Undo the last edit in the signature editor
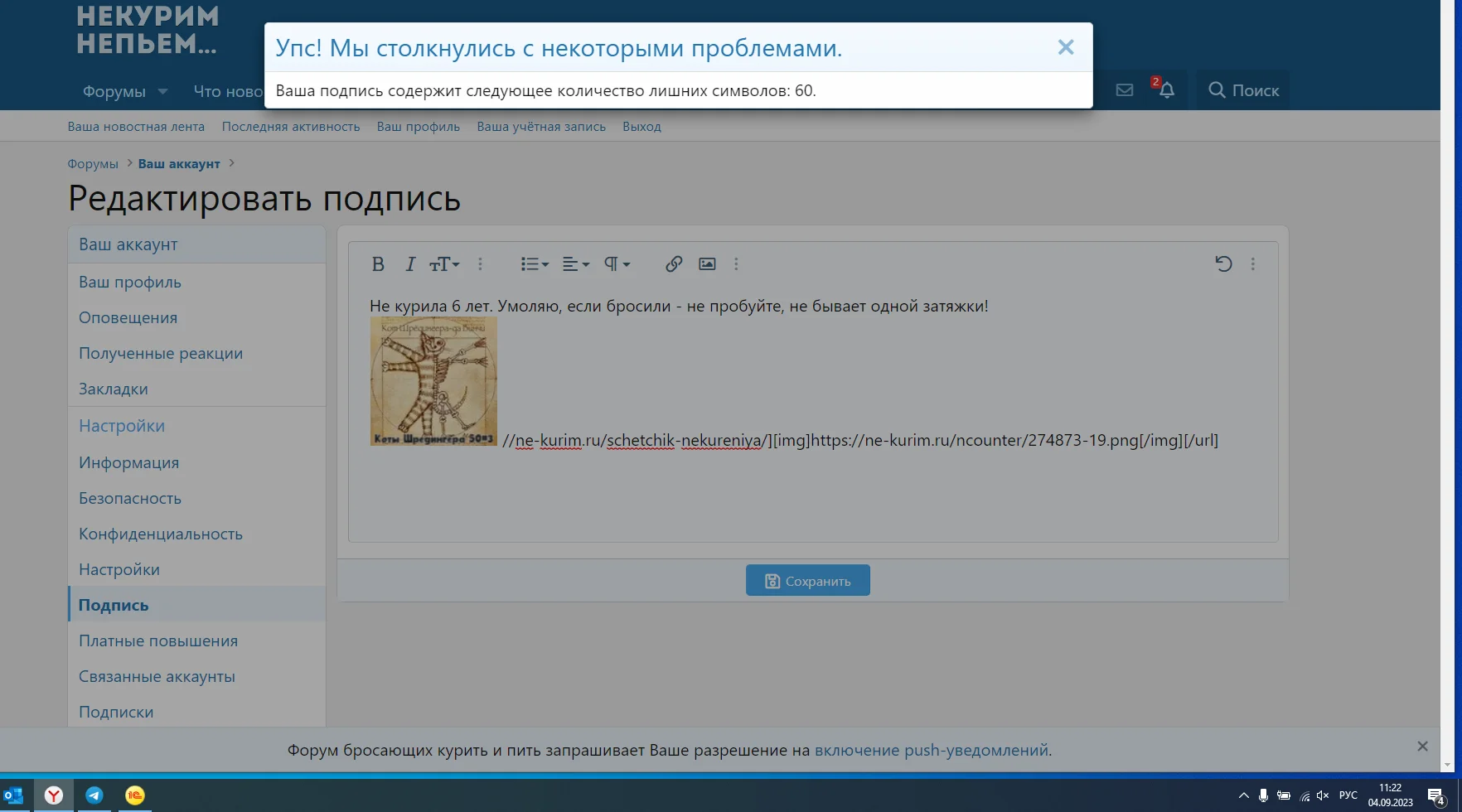This screenshot has height=812, width=1462. pyautogui.click(x=1223, y=263)
